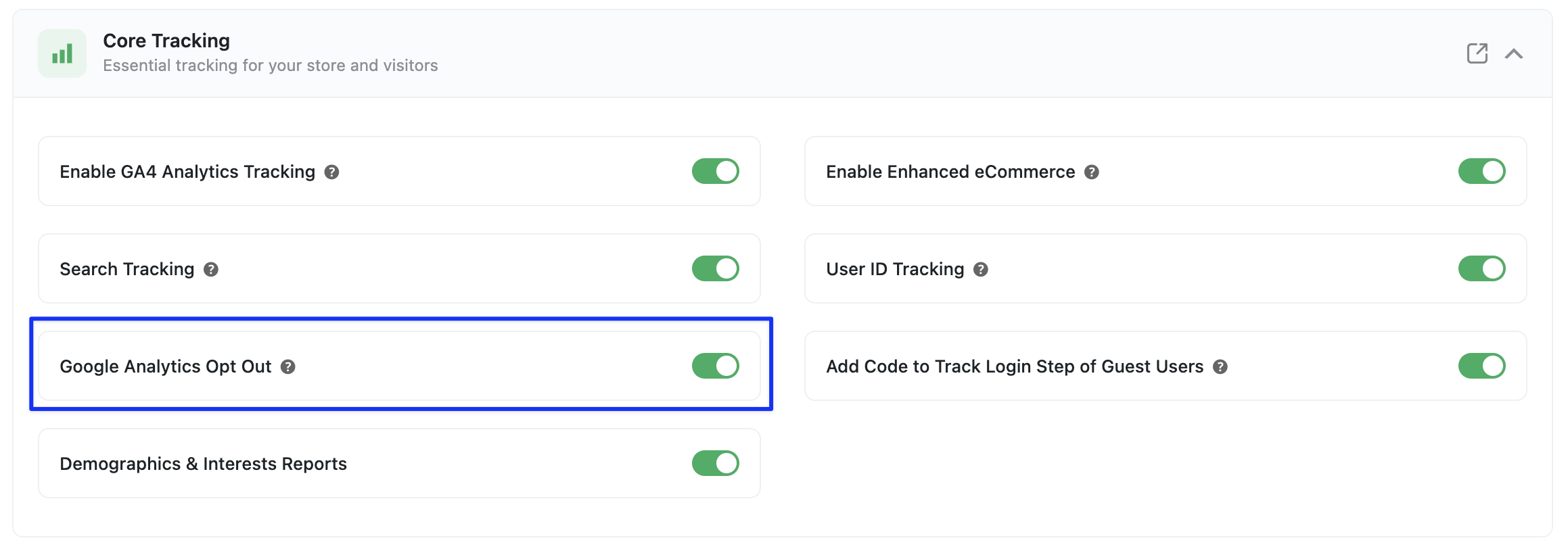Image resolution: width=1568 pixels, height=549 pixels.
Task: Click help icon next to Google Analytics Opt Out
Action: (x=288, y=366)
